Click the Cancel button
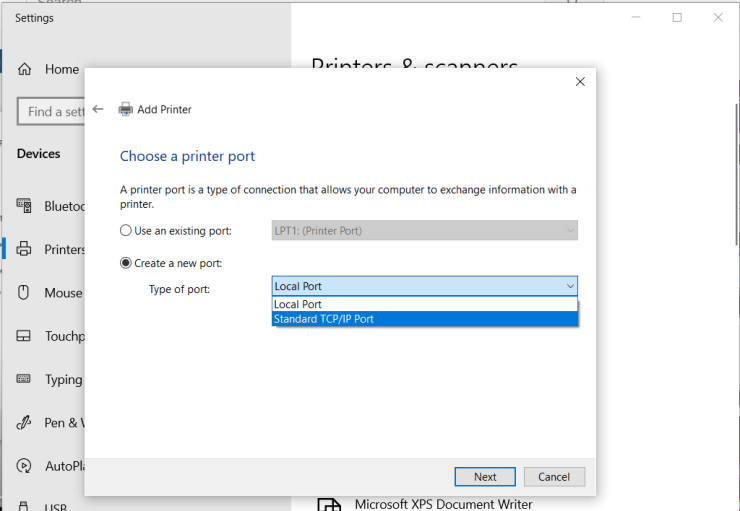Viewport: 740px width, 511px height. pyautogui.click(x=554, y=477)
